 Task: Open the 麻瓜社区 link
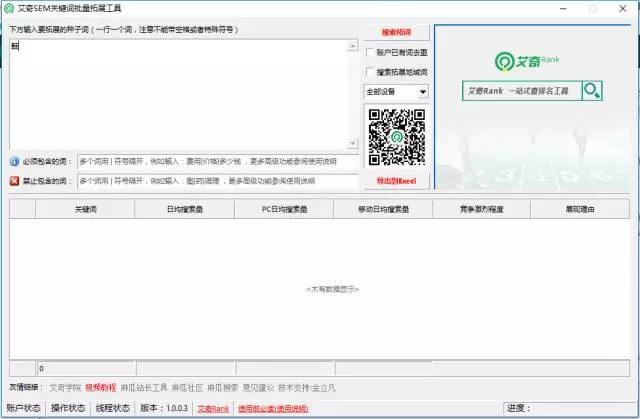[187, 388]
